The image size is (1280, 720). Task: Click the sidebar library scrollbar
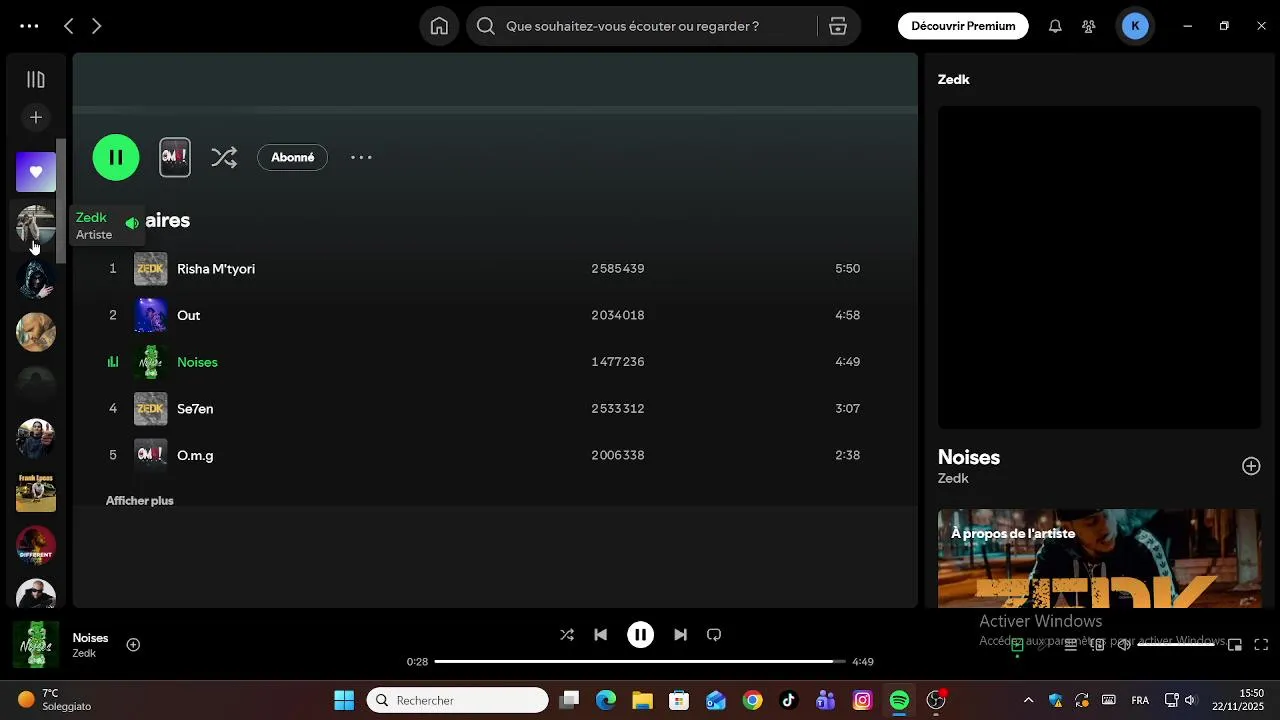coord(61,200)
